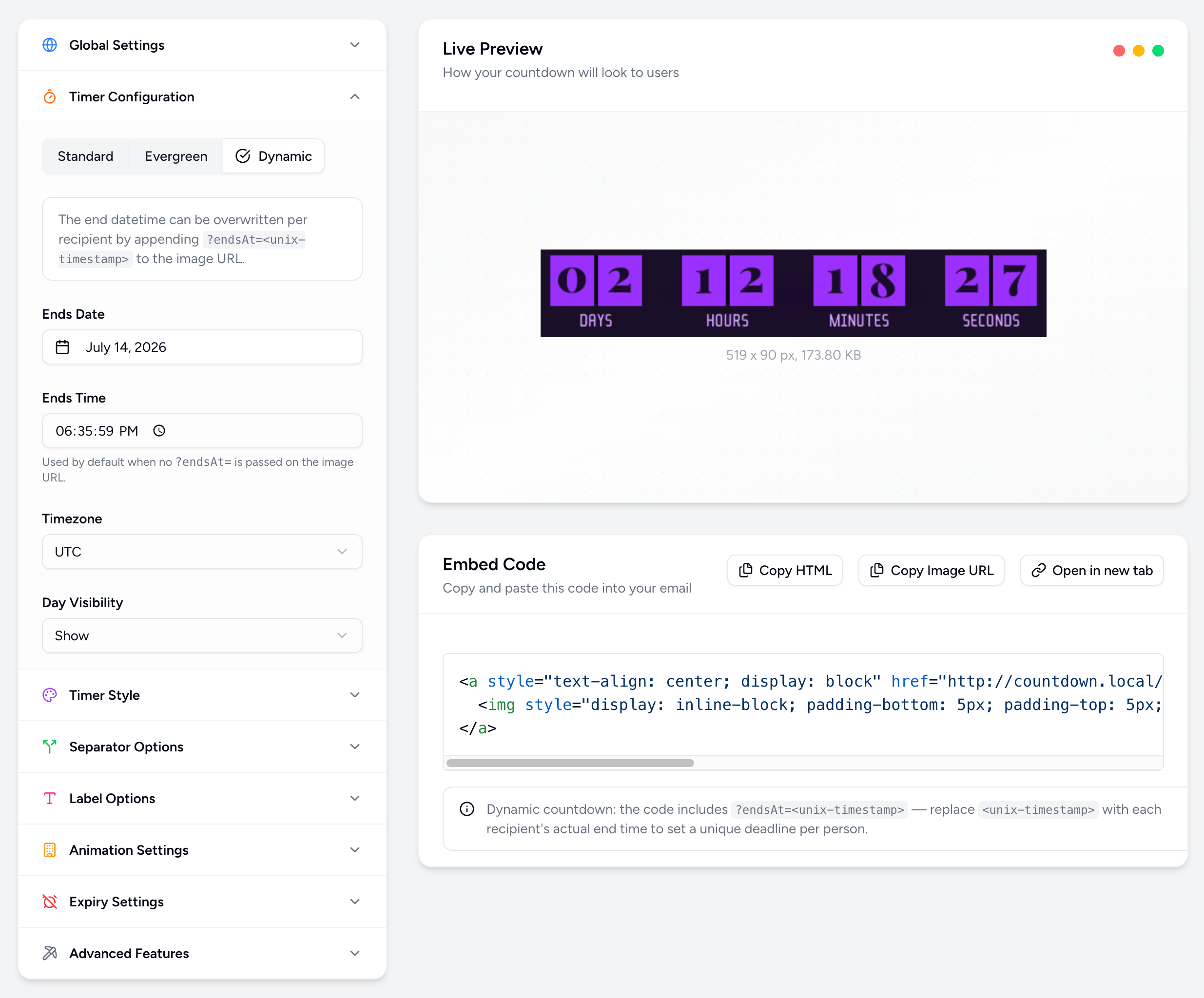Click the clock icon in Ends Time

click(159, 430)
